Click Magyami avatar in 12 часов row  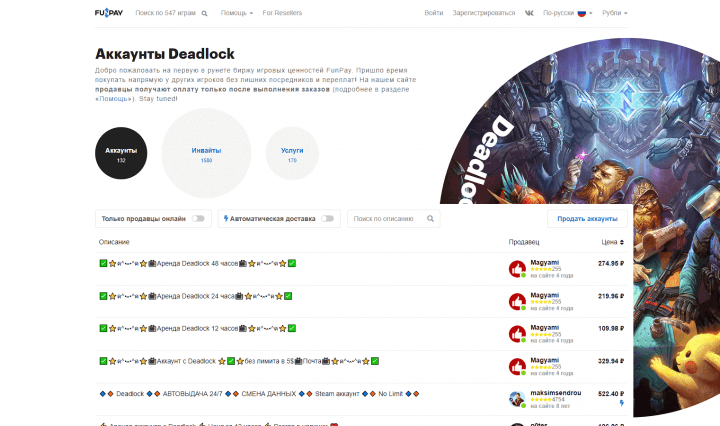[517, 334]
